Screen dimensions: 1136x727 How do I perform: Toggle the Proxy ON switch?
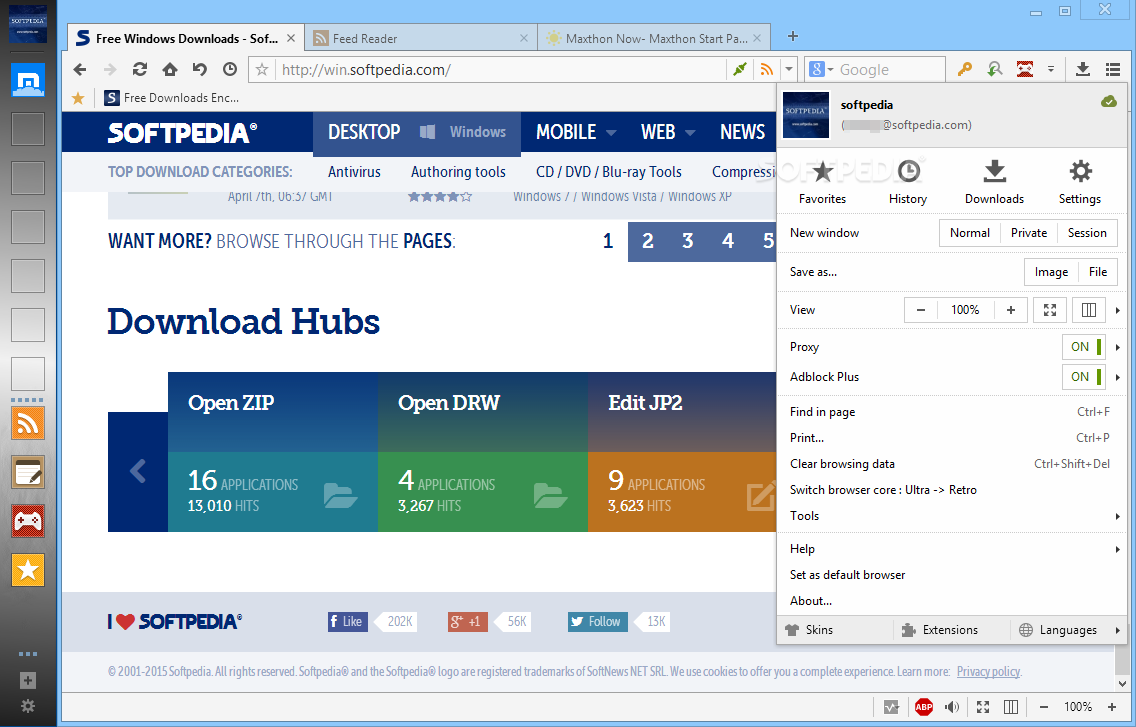(1085, 346)
